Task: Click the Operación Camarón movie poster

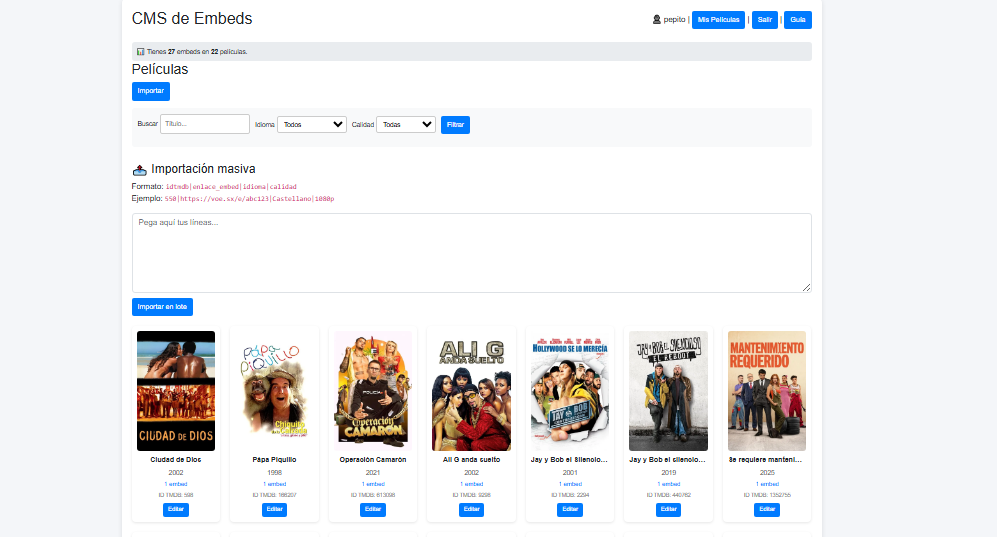Action: 373,391
